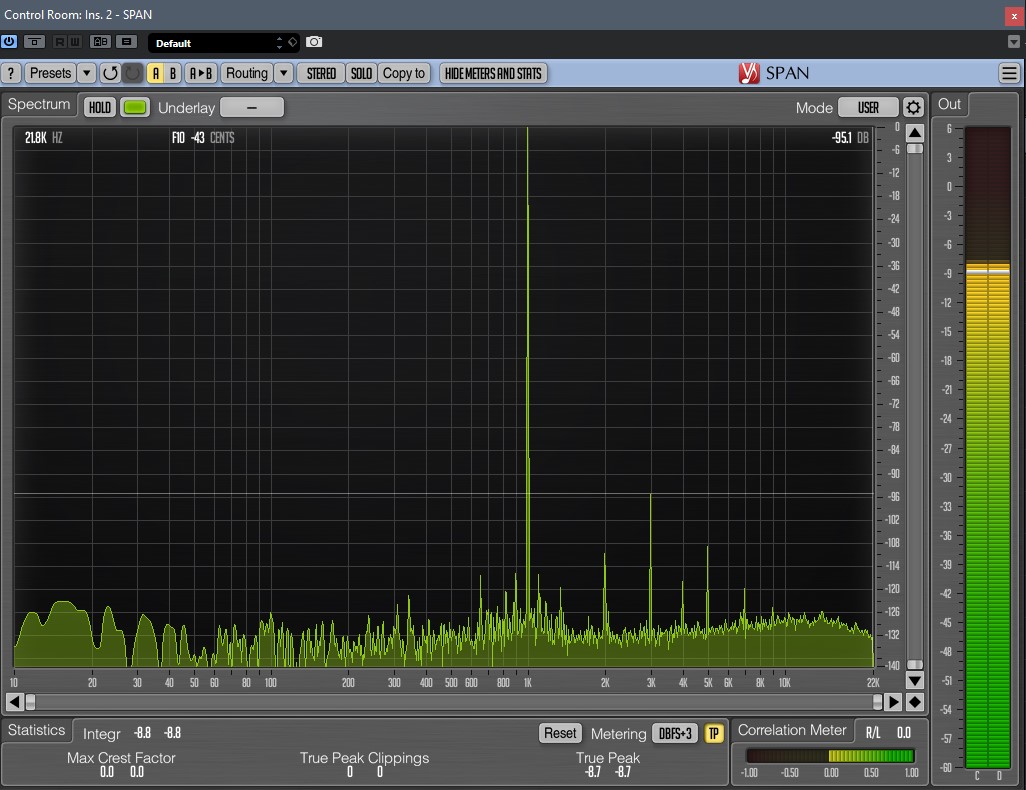The height and width of the screenshot is (790, 1026).
Task: Click the statistics Reset button
Action: (560, 733)
